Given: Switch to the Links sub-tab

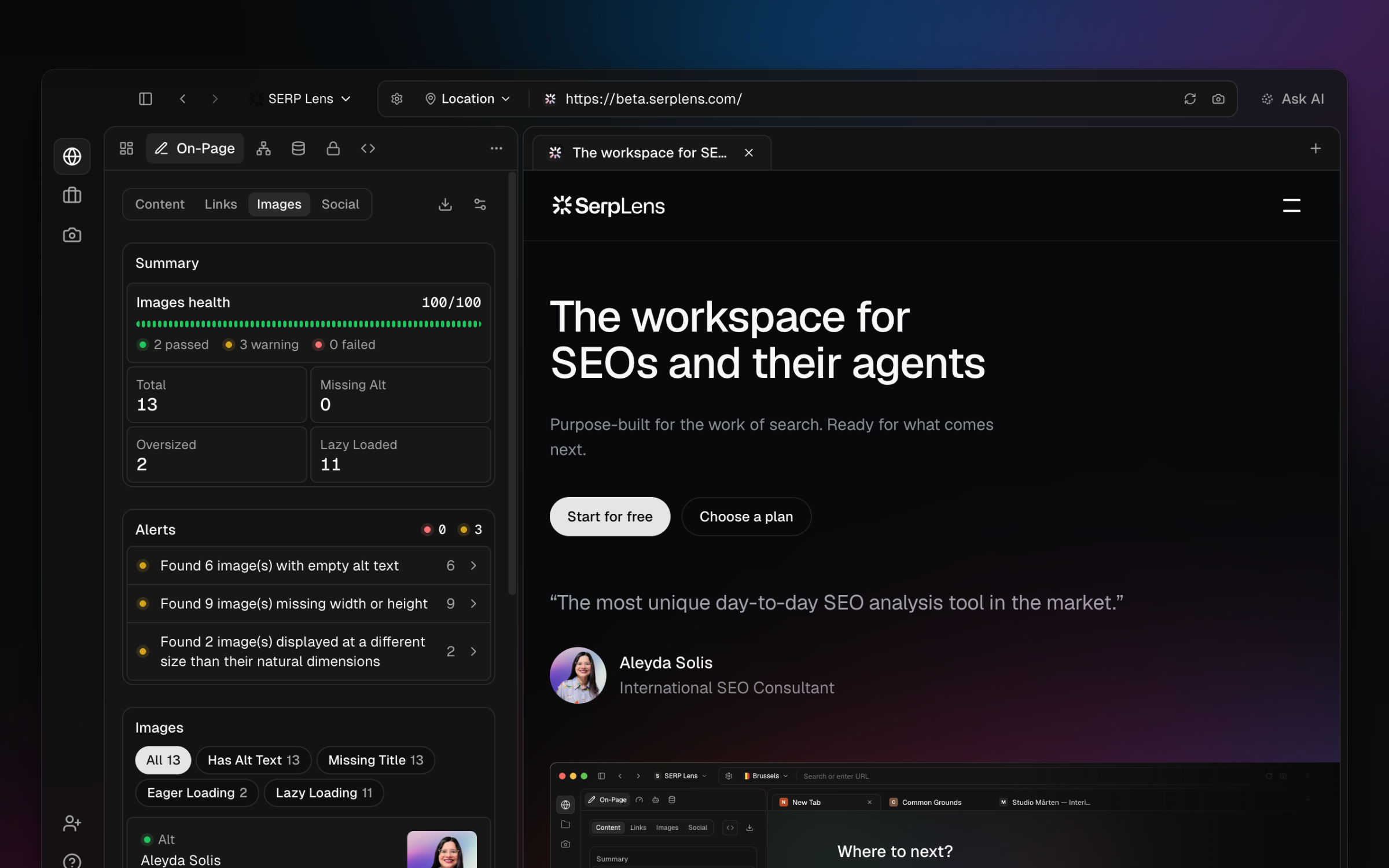Looking at the screenshot, I should pos(221,204).
